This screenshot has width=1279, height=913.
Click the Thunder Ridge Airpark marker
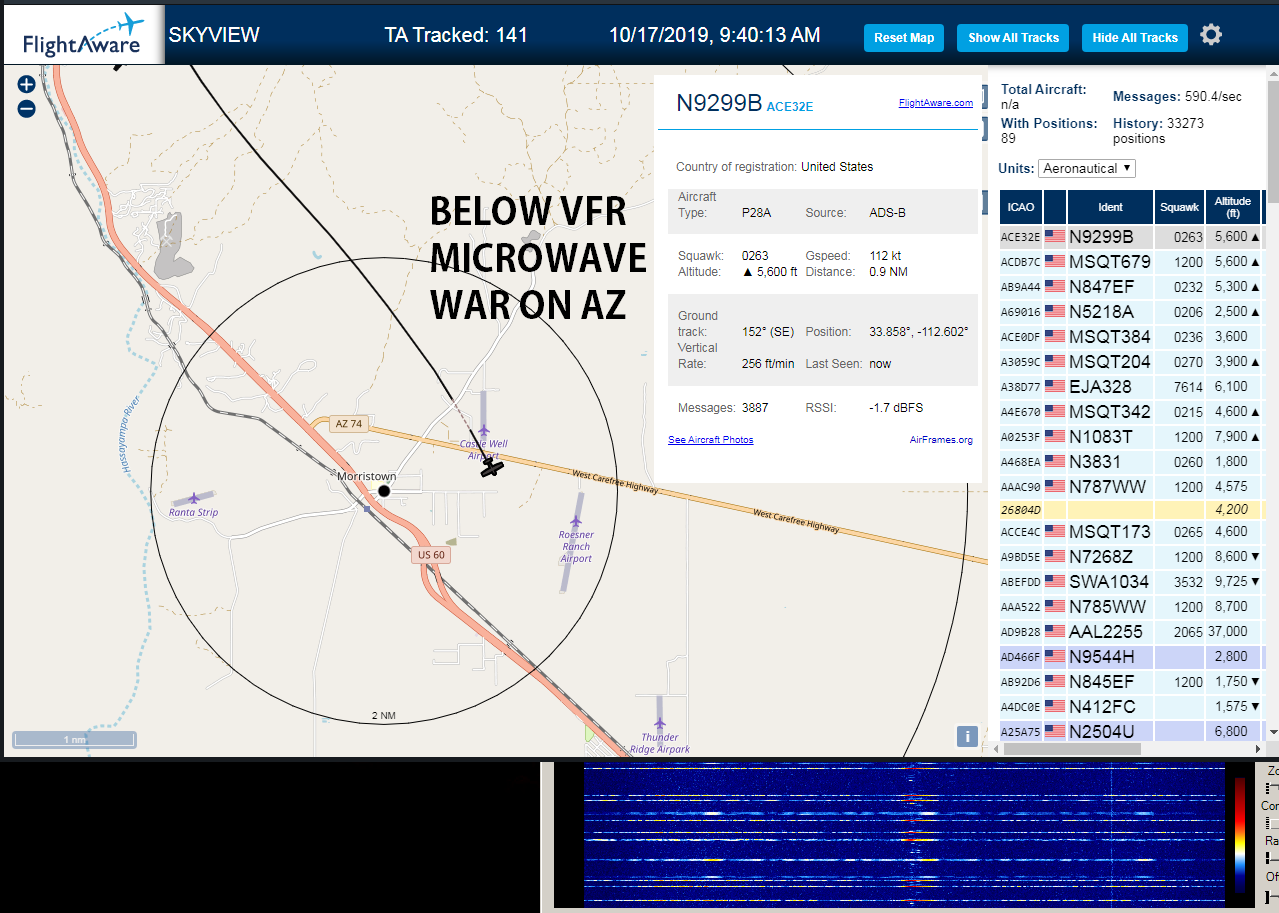pos(659,724)
